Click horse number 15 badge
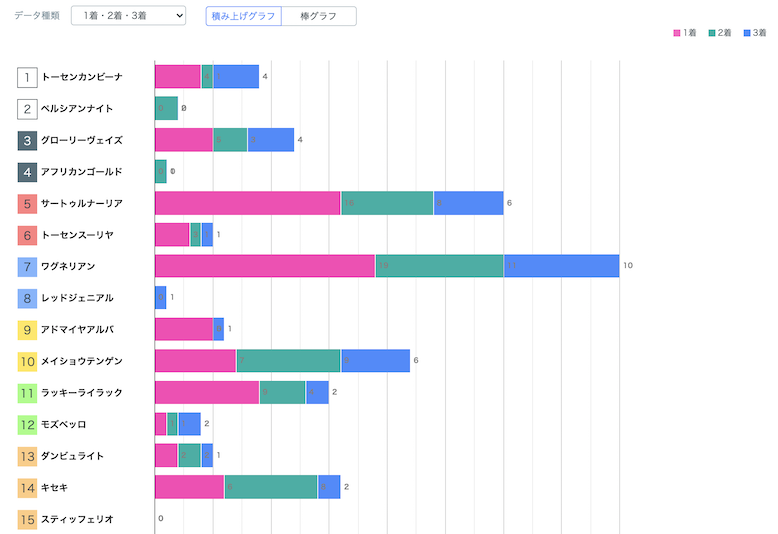Screen dimensions: 778x534 point(28,519)
